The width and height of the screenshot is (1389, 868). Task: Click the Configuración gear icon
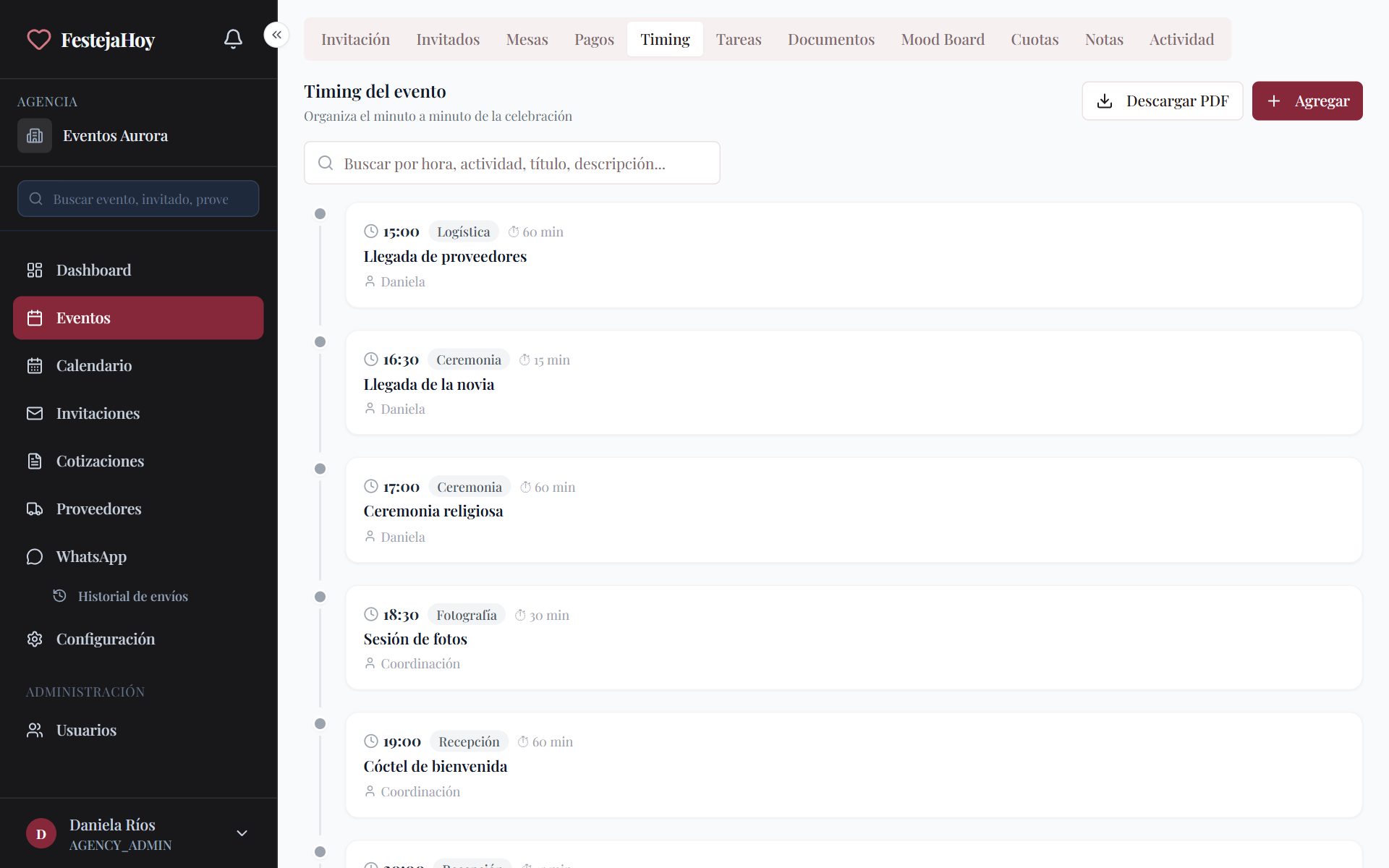pyautogui.click(x=35, y=639)
